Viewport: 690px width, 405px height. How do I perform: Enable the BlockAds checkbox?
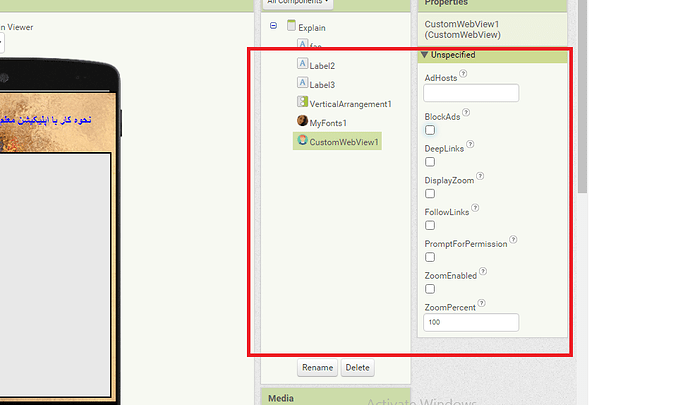430,130
